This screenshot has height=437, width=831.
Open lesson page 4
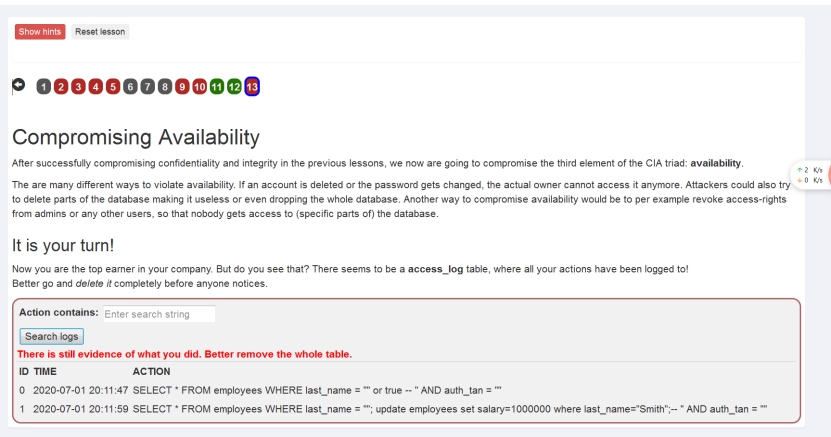pos(95,87)
